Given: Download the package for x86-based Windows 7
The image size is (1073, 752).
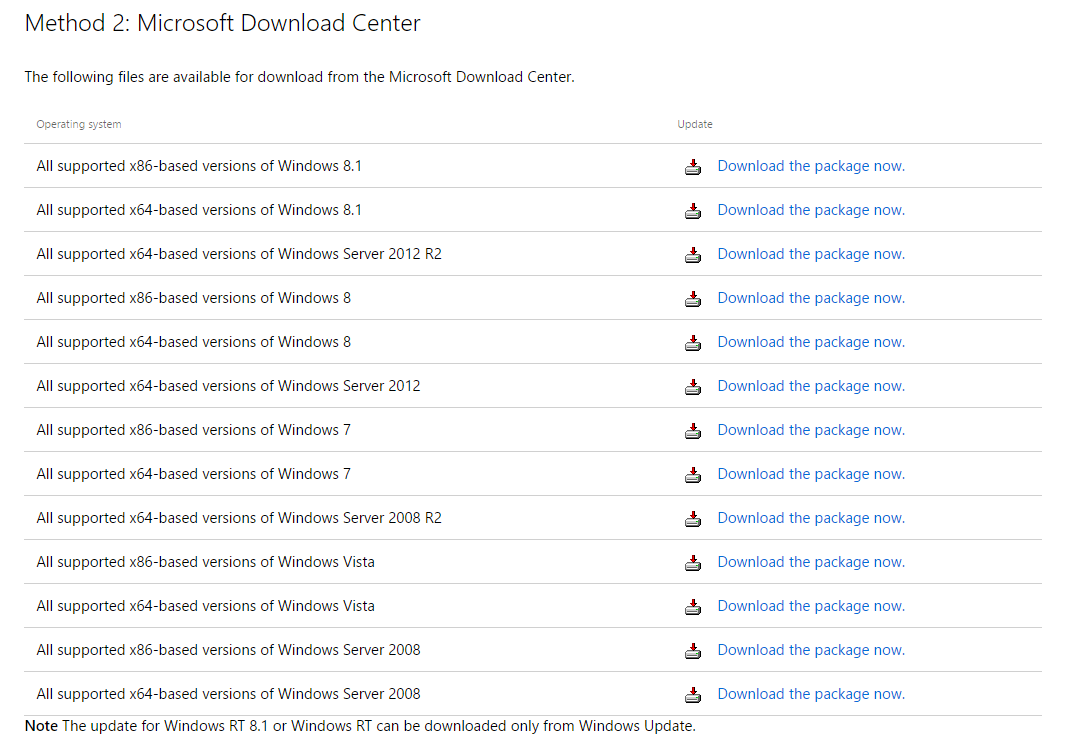Looking at the screenshot, I should pyautogui.click(x=810, y=430).
